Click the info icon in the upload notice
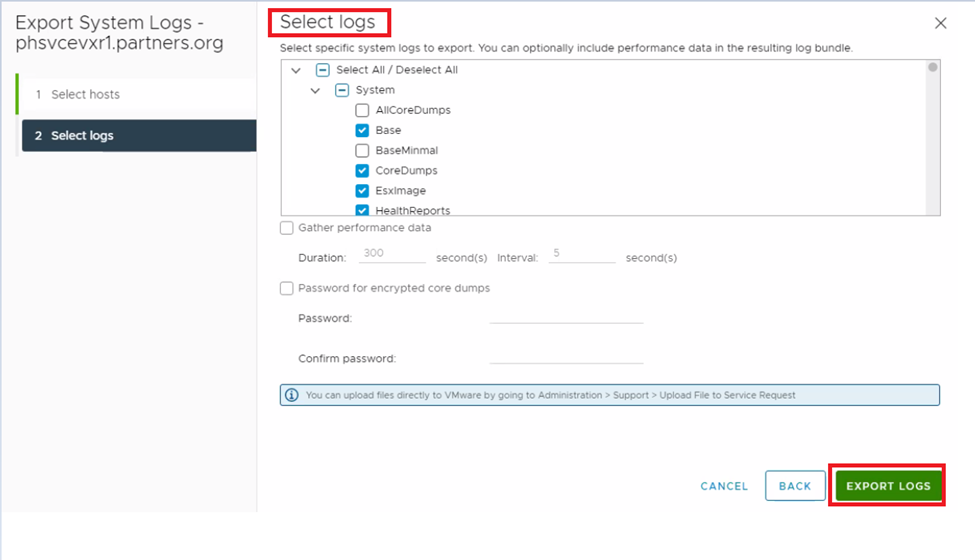Screen dimensions: 975x560 click(x=292, y=395)
